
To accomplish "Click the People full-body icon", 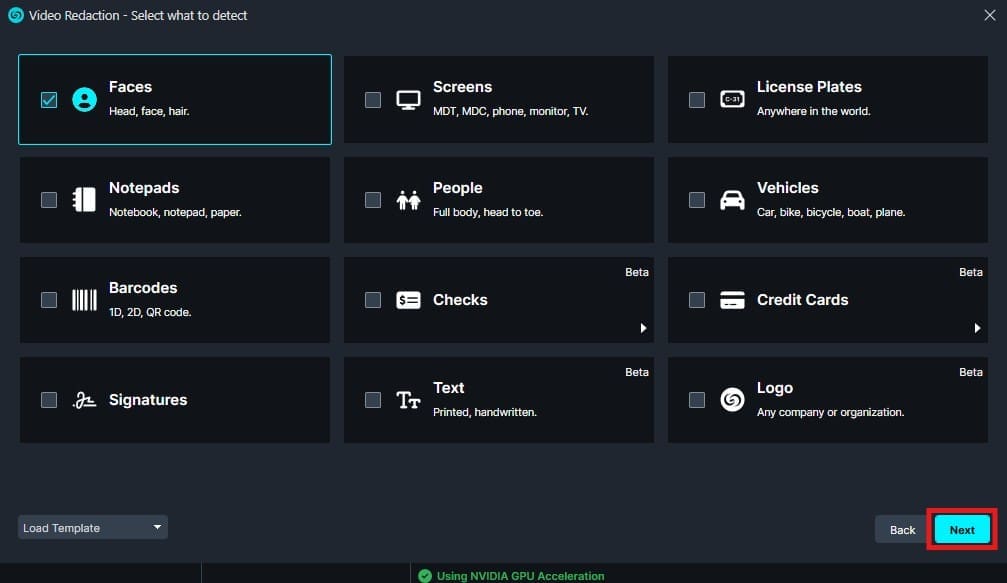I will (x=408, y=199).
